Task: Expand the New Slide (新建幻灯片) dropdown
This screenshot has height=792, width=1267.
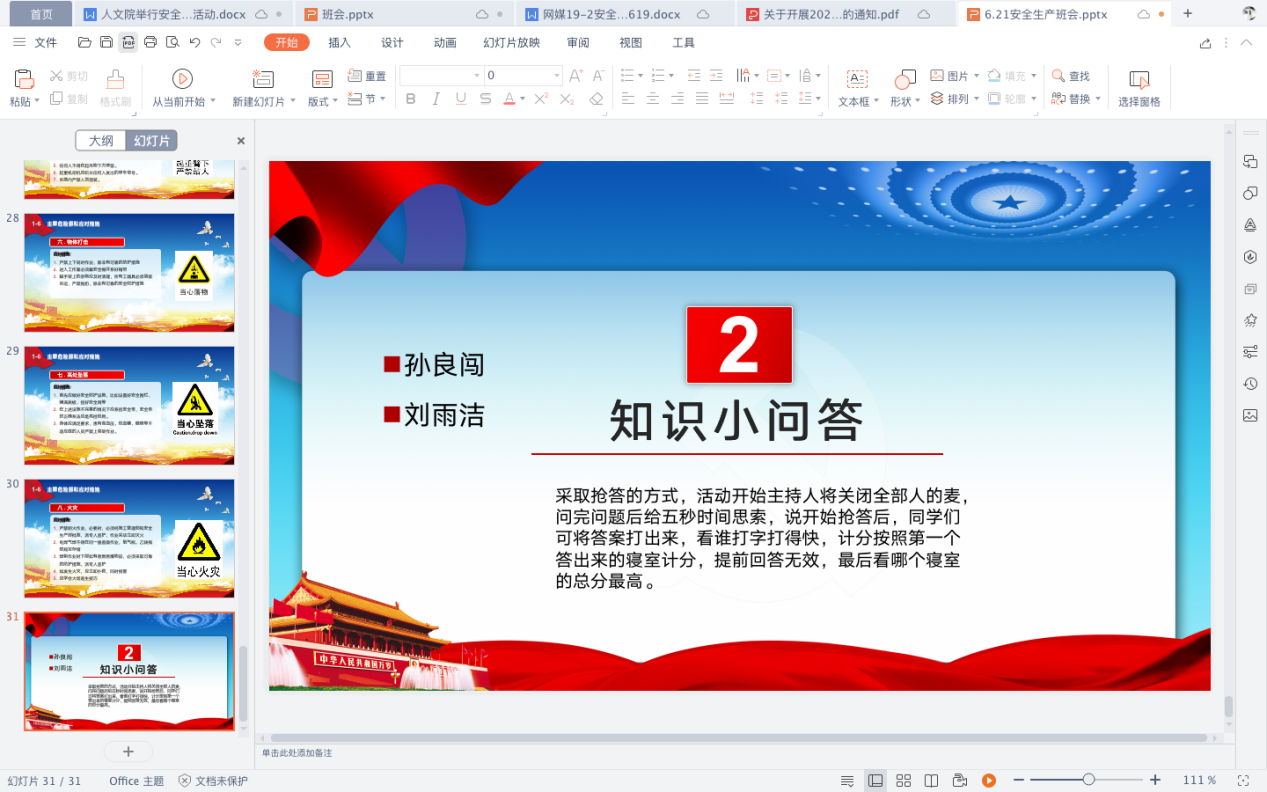Action: pos(293,102)
